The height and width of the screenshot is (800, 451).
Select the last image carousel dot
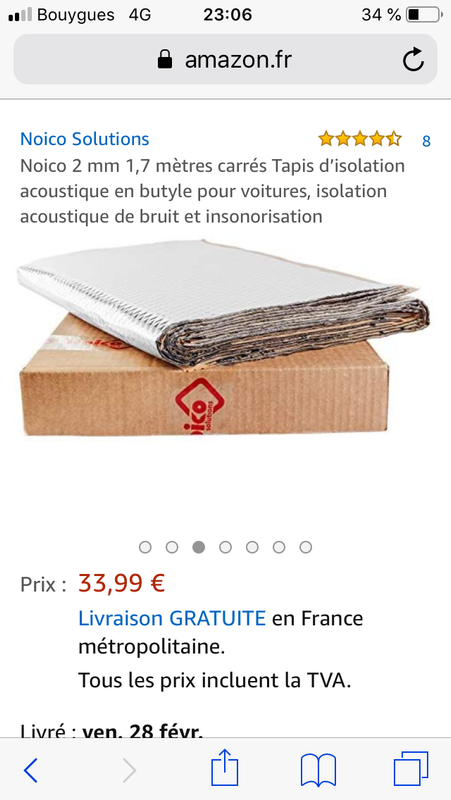306,547
